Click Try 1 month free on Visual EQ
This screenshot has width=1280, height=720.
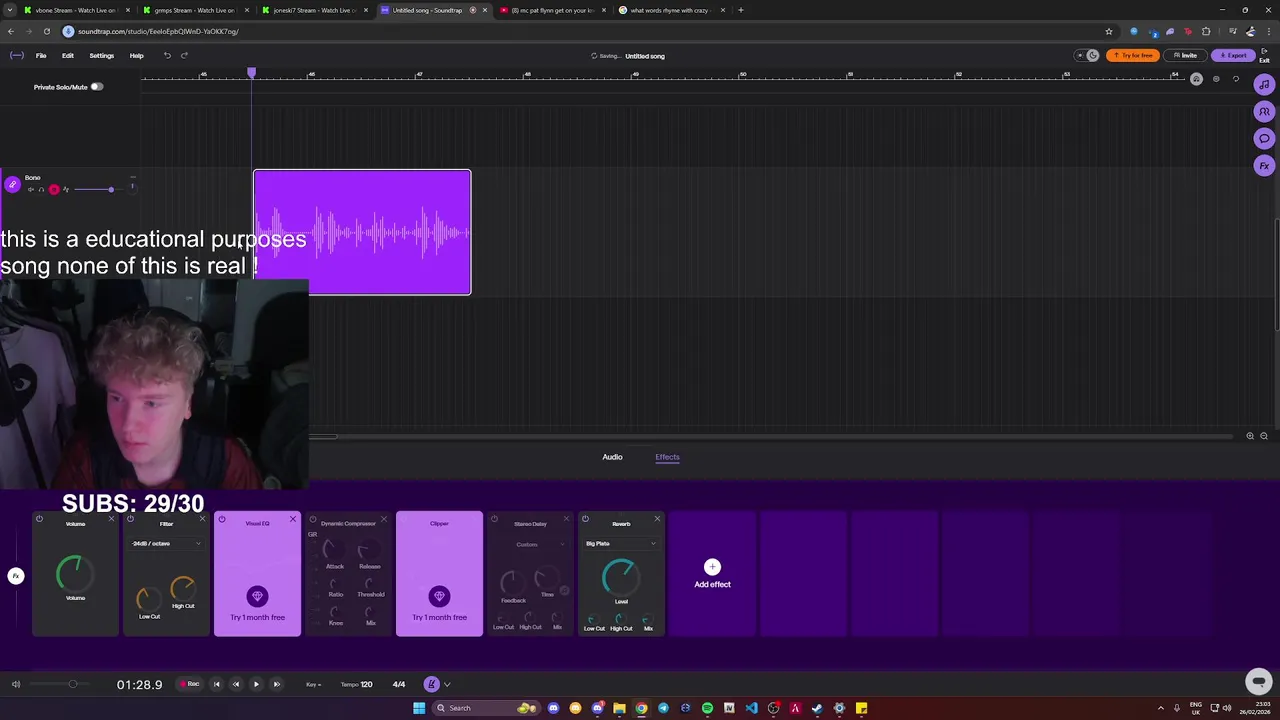pos(257,617)
